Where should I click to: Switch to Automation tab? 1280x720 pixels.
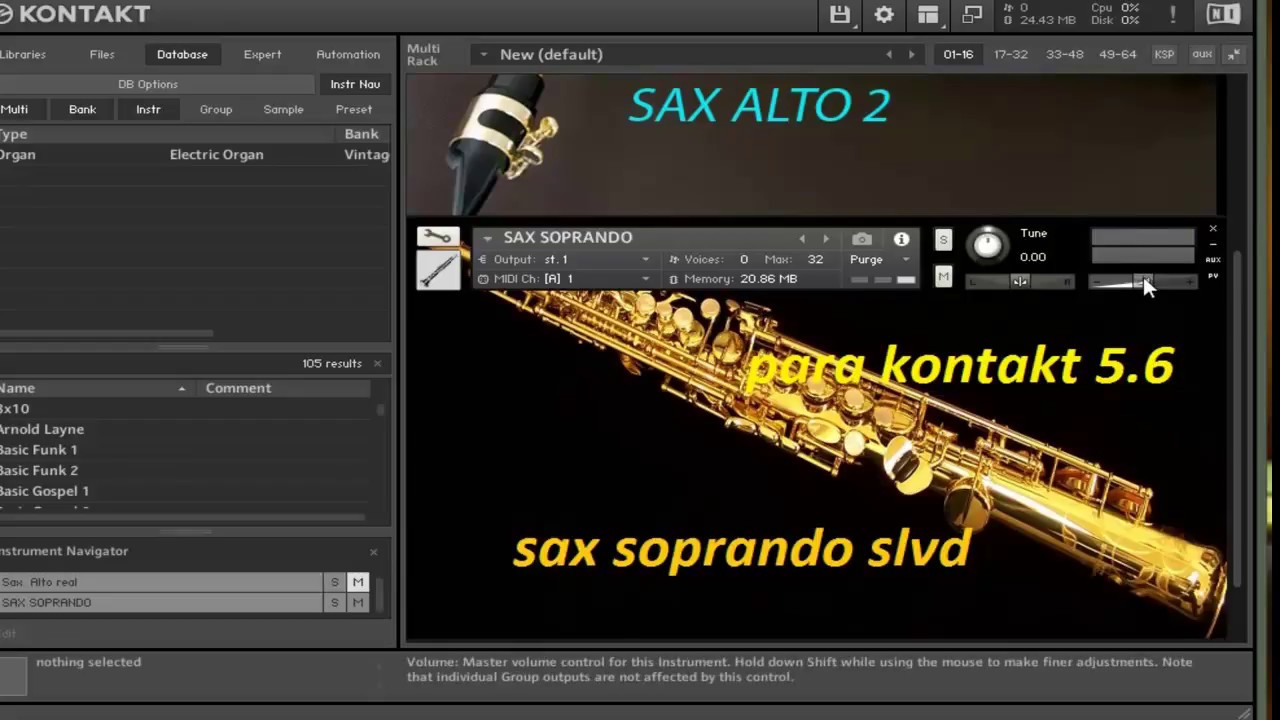click(x=348, y=54)
